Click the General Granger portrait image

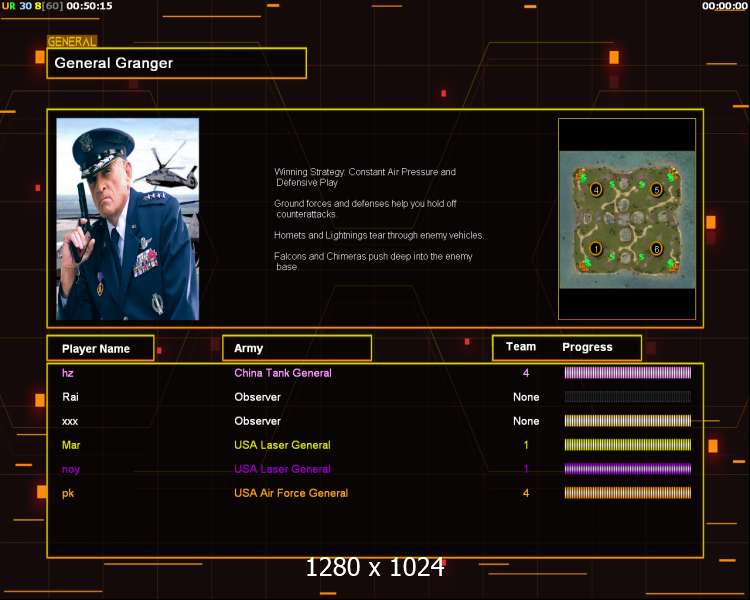pyautogui.click(x=128, y=219)
